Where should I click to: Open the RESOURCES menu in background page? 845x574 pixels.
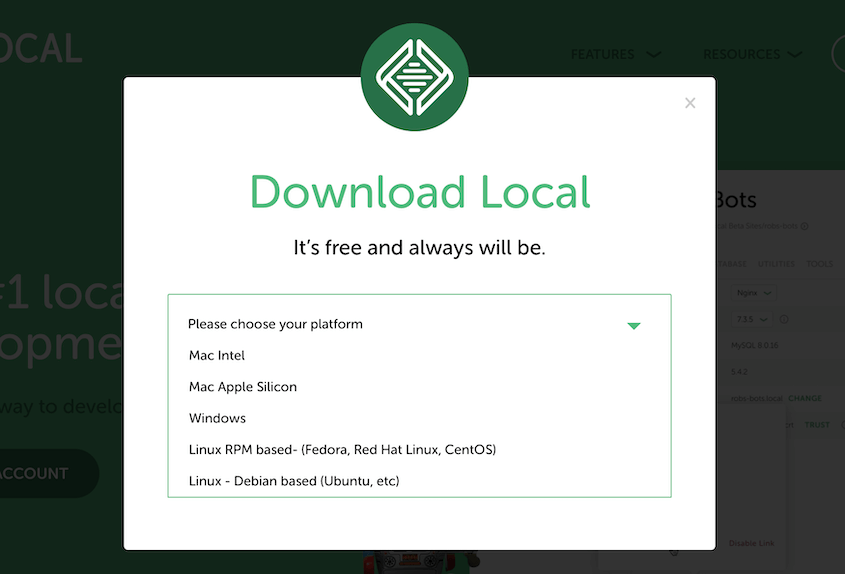coord(752,54)
